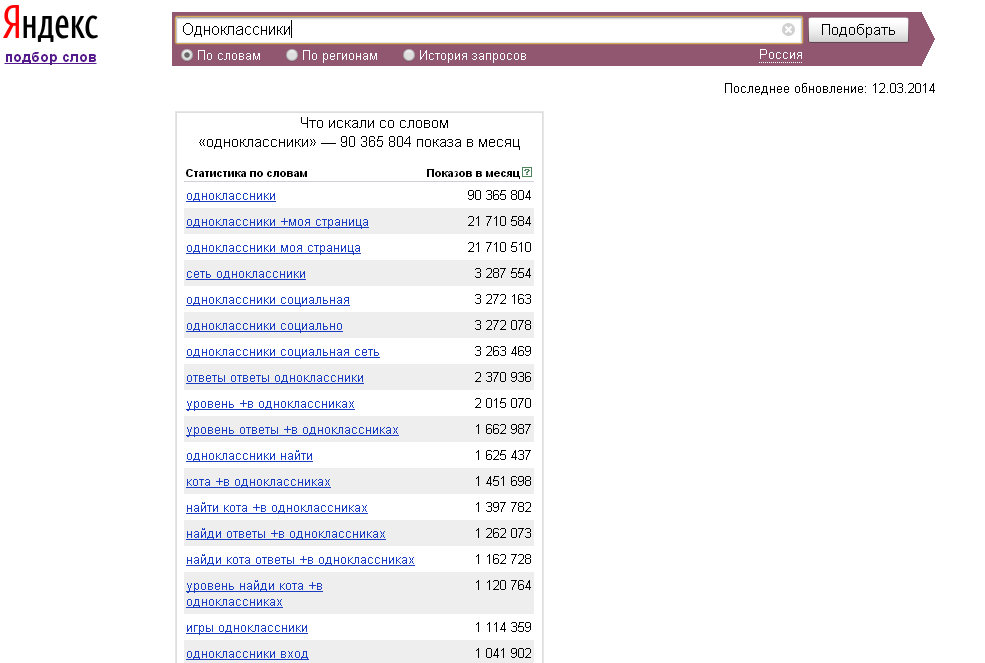Screen dimensions: 985x663
Task: Open одноклассники +моя страница link
Action: (277, 222)
